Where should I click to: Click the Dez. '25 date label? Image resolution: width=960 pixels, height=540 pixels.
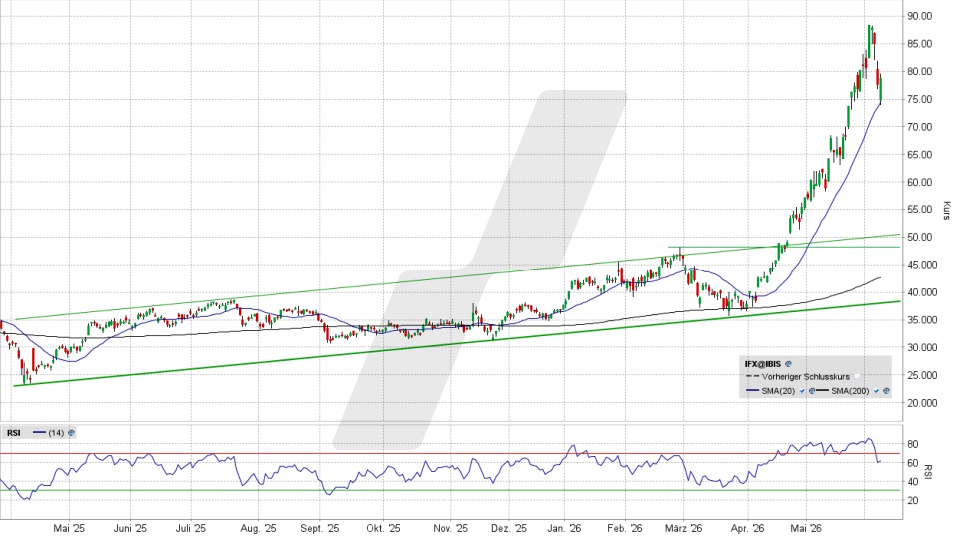pos(509,528)
